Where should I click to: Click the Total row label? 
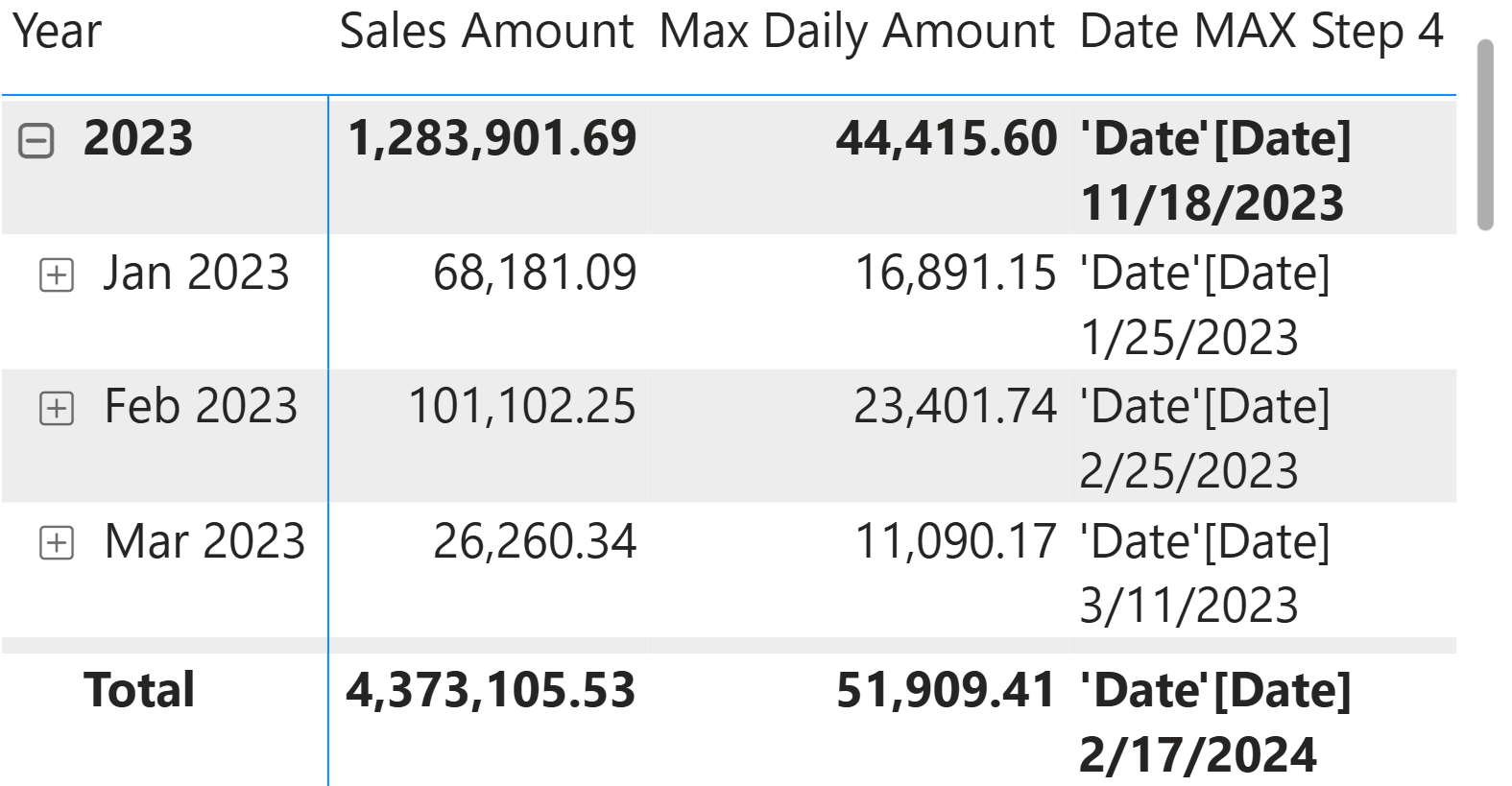pos(139,690)
